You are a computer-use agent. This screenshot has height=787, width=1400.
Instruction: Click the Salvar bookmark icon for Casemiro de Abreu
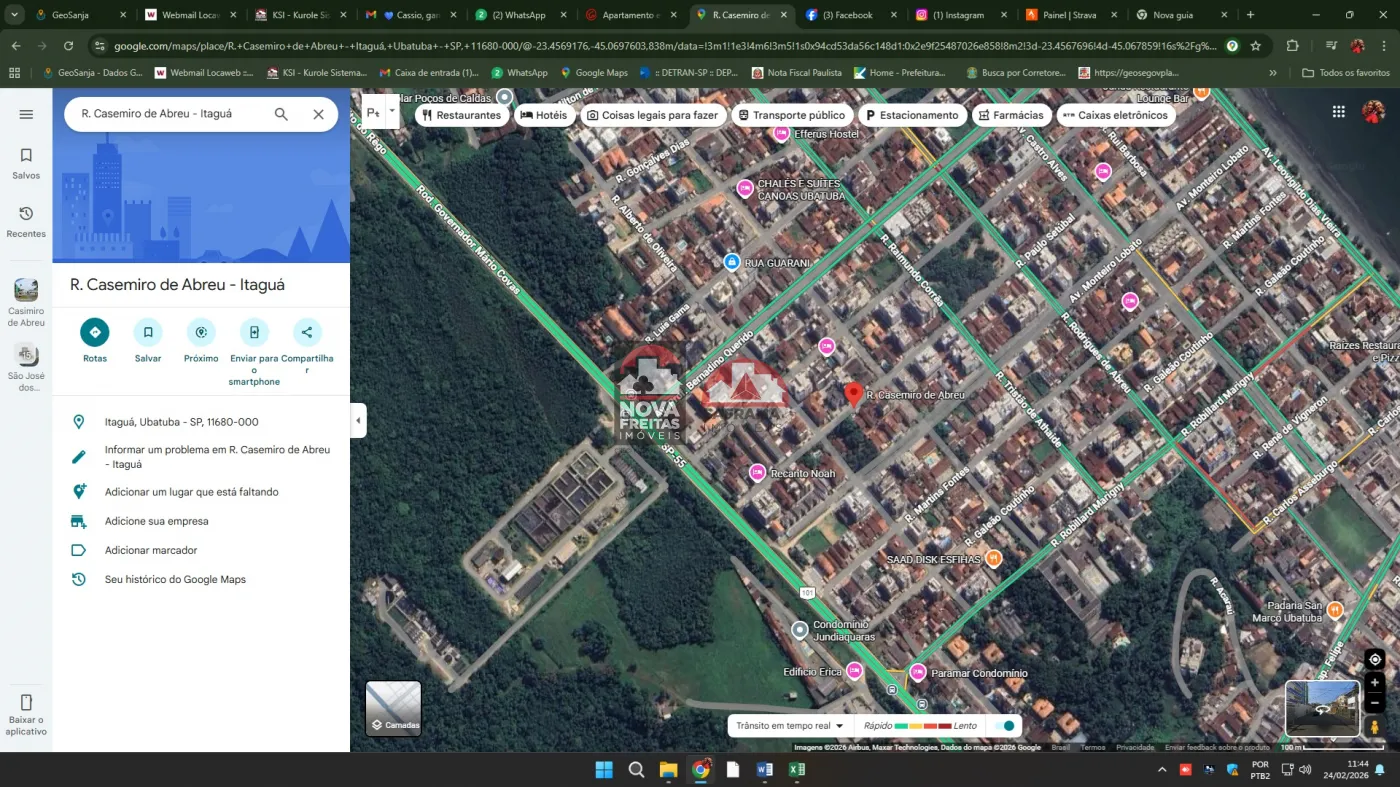[148, 332]
